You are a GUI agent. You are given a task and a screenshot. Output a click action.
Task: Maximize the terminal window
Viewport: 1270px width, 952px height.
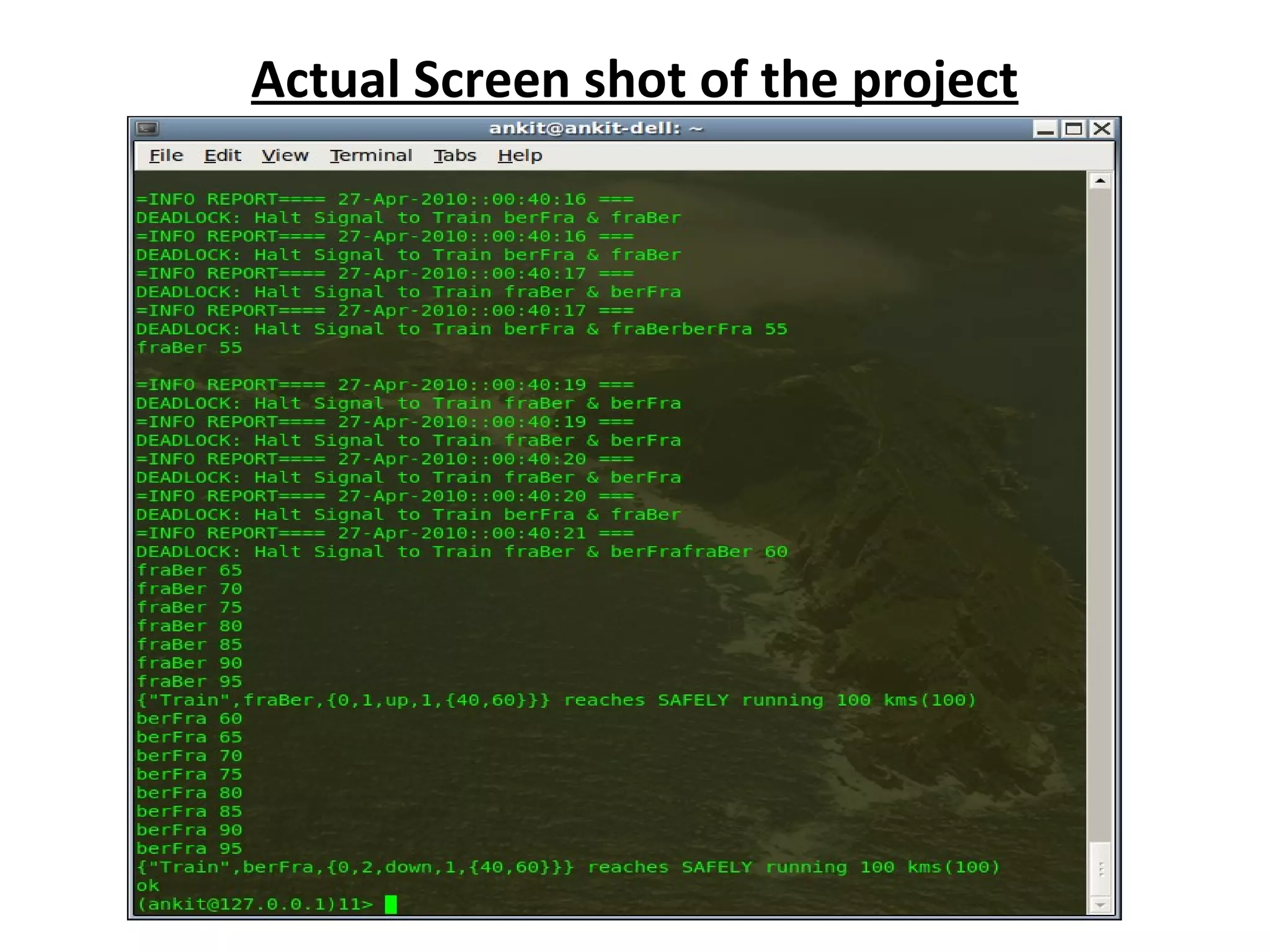coord(1073,129)
